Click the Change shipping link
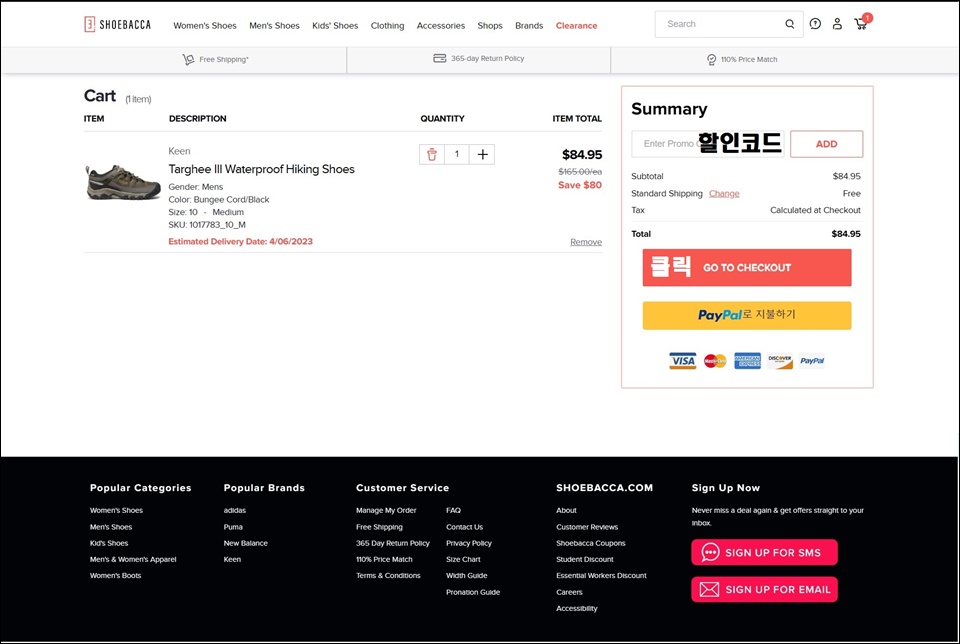 [724, 193]
